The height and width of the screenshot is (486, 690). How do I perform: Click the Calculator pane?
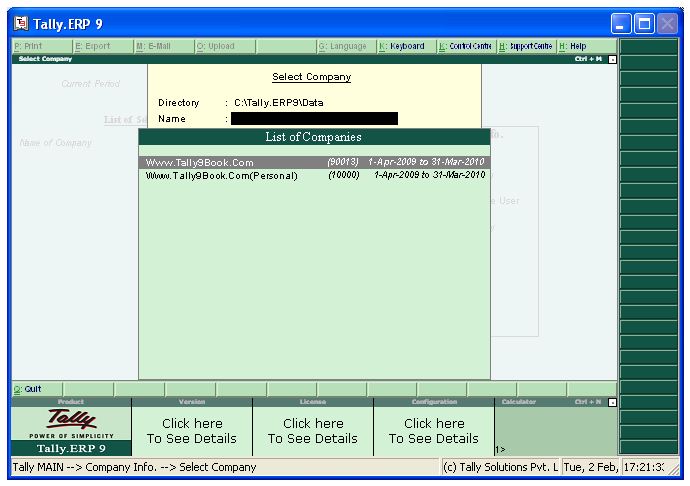[x=556, y=431]
